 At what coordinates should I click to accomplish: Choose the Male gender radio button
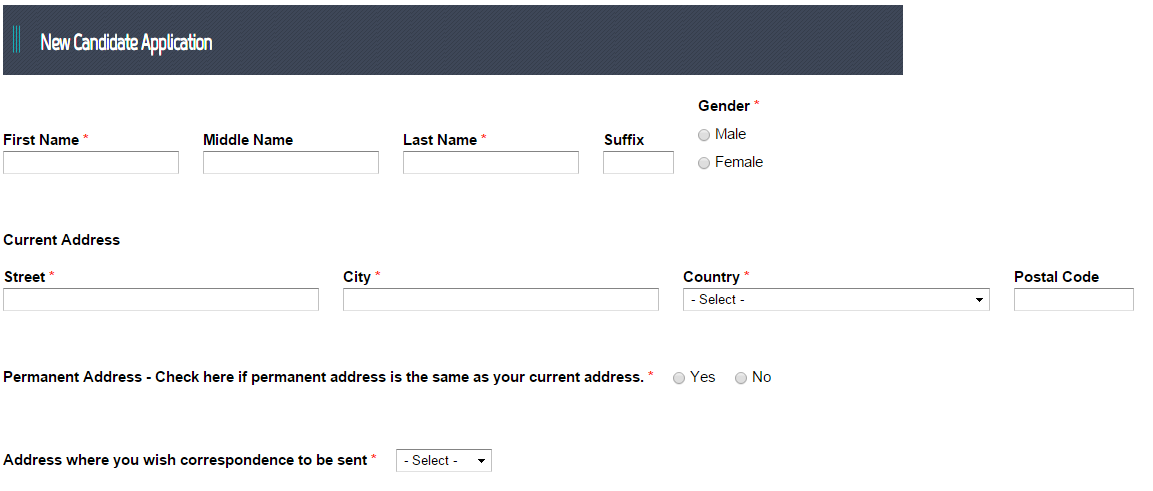tap(704, 135)
